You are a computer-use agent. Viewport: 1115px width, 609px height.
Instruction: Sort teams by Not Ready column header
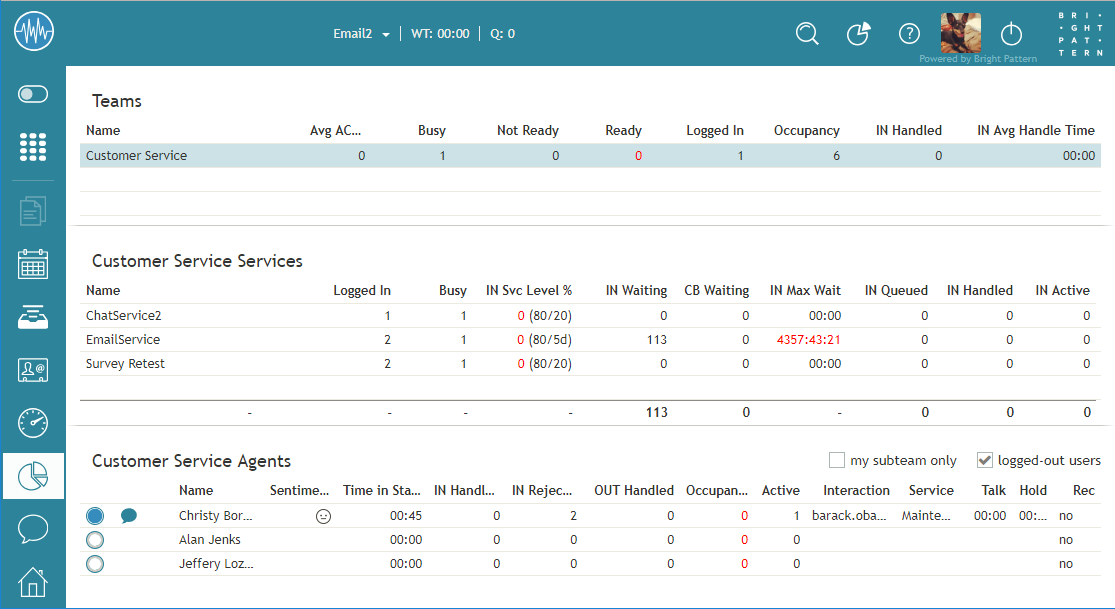coord(528,130)
